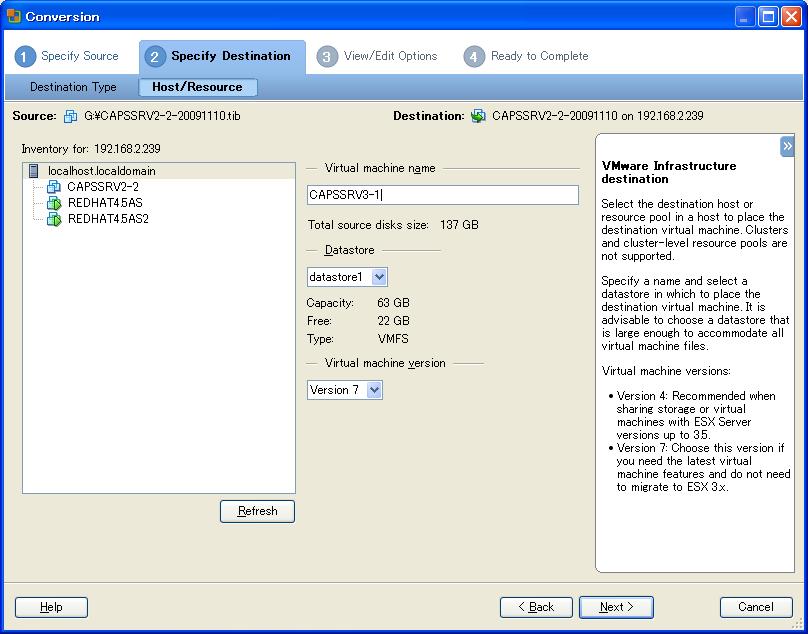The width and height of the screenshot is (808, 634).
Task: Click the VM icon beside CAPSSRV2-2
Action: [x=54, y=187]
